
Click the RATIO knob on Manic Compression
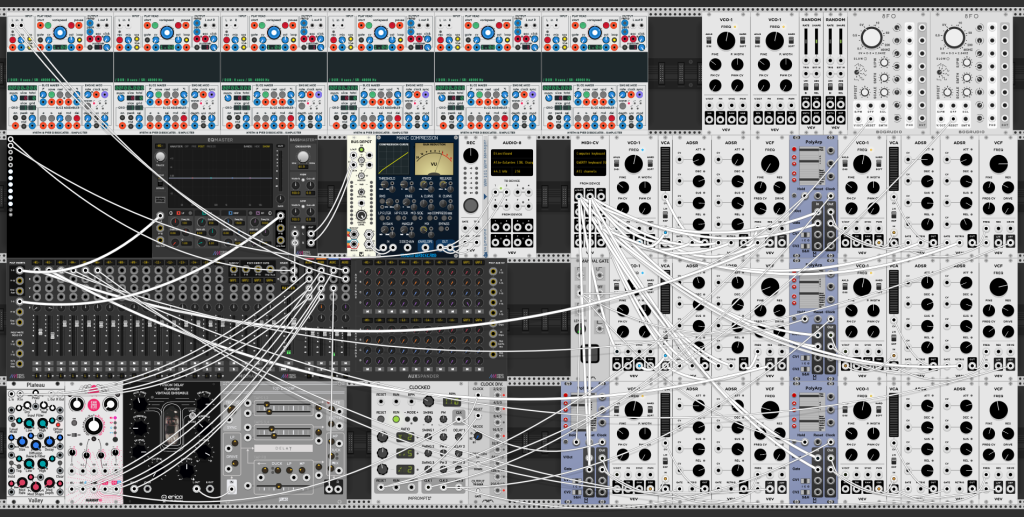pyautogui.click(x=404, y=184)
